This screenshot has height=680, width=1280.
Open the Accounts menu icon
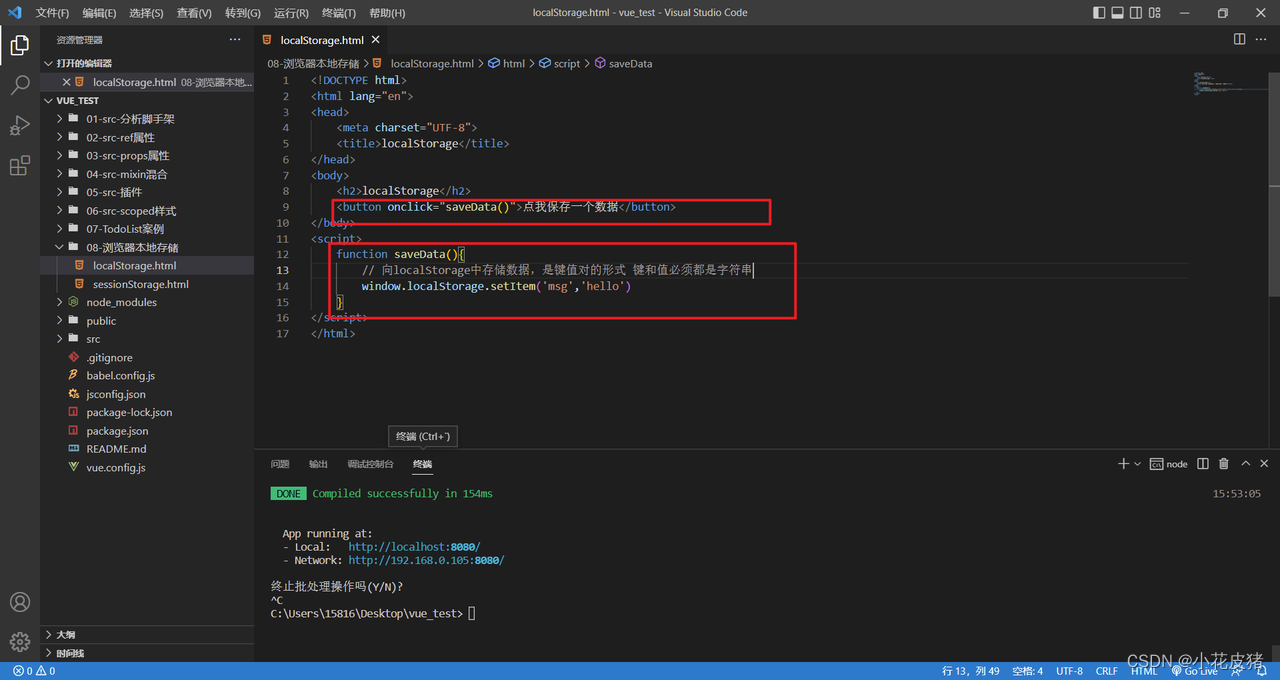(x=20, y=602)
